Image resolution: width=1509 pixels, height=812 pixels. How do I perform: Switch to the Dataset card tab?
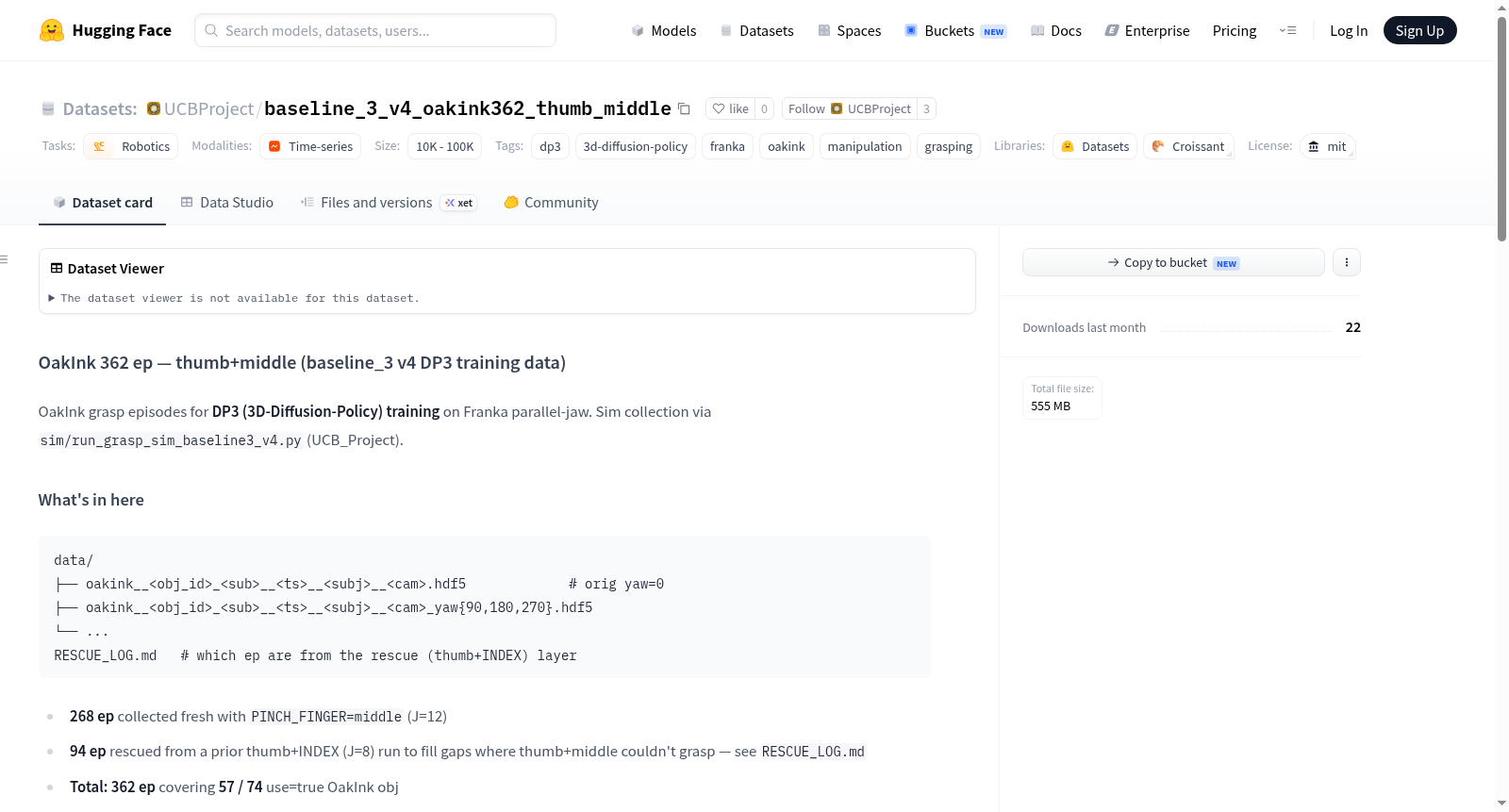pos(102,202)
